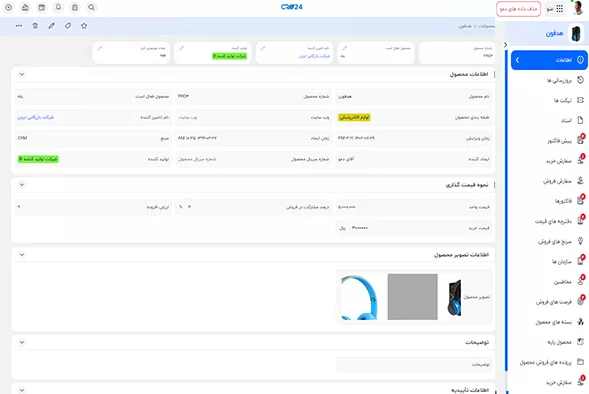Click the CRM24 logo at the top
The image size is (589, 394).
[291, 7]
